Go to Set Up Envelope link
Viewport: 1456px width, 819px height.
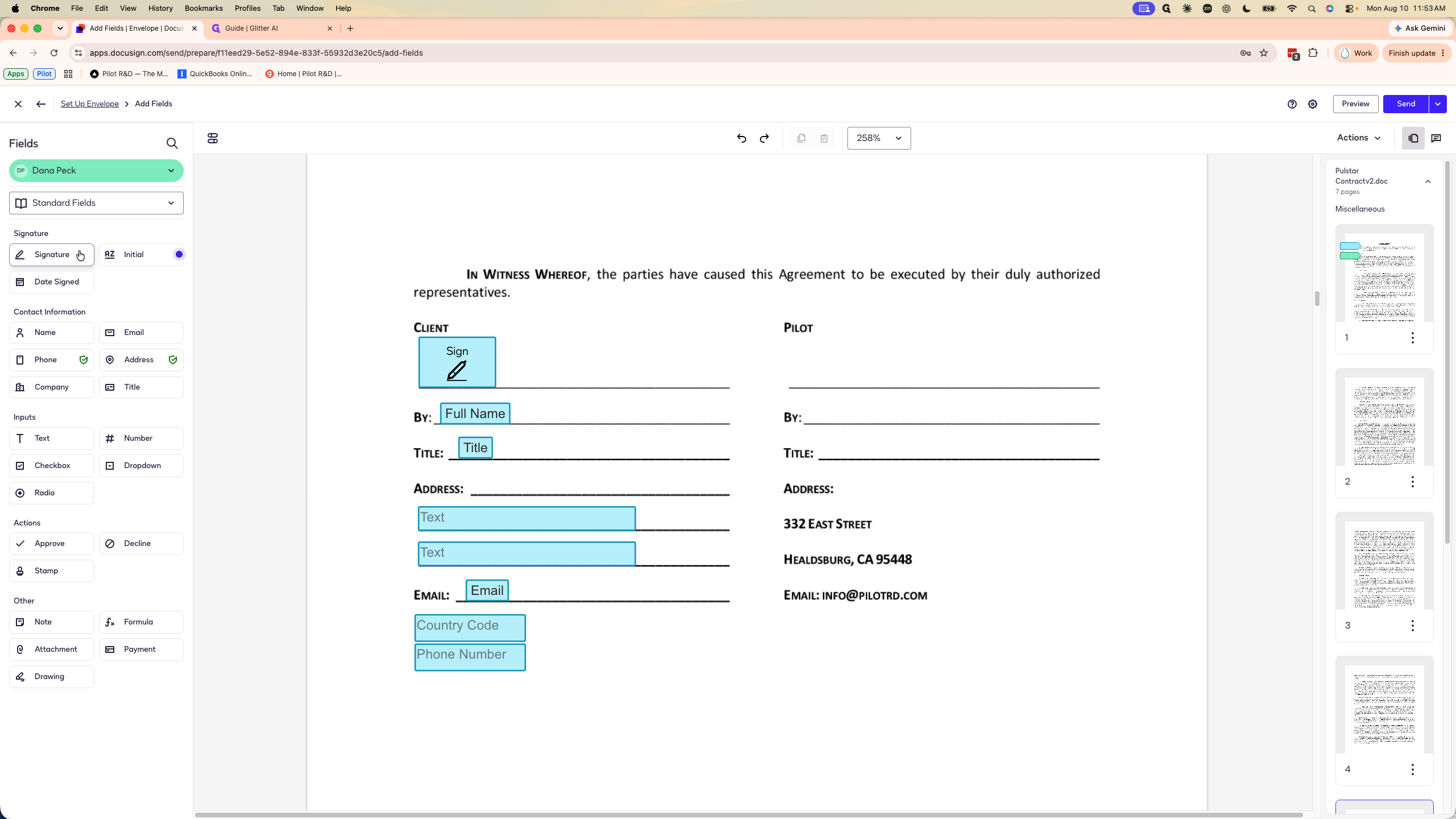click(x=90, y=104)
